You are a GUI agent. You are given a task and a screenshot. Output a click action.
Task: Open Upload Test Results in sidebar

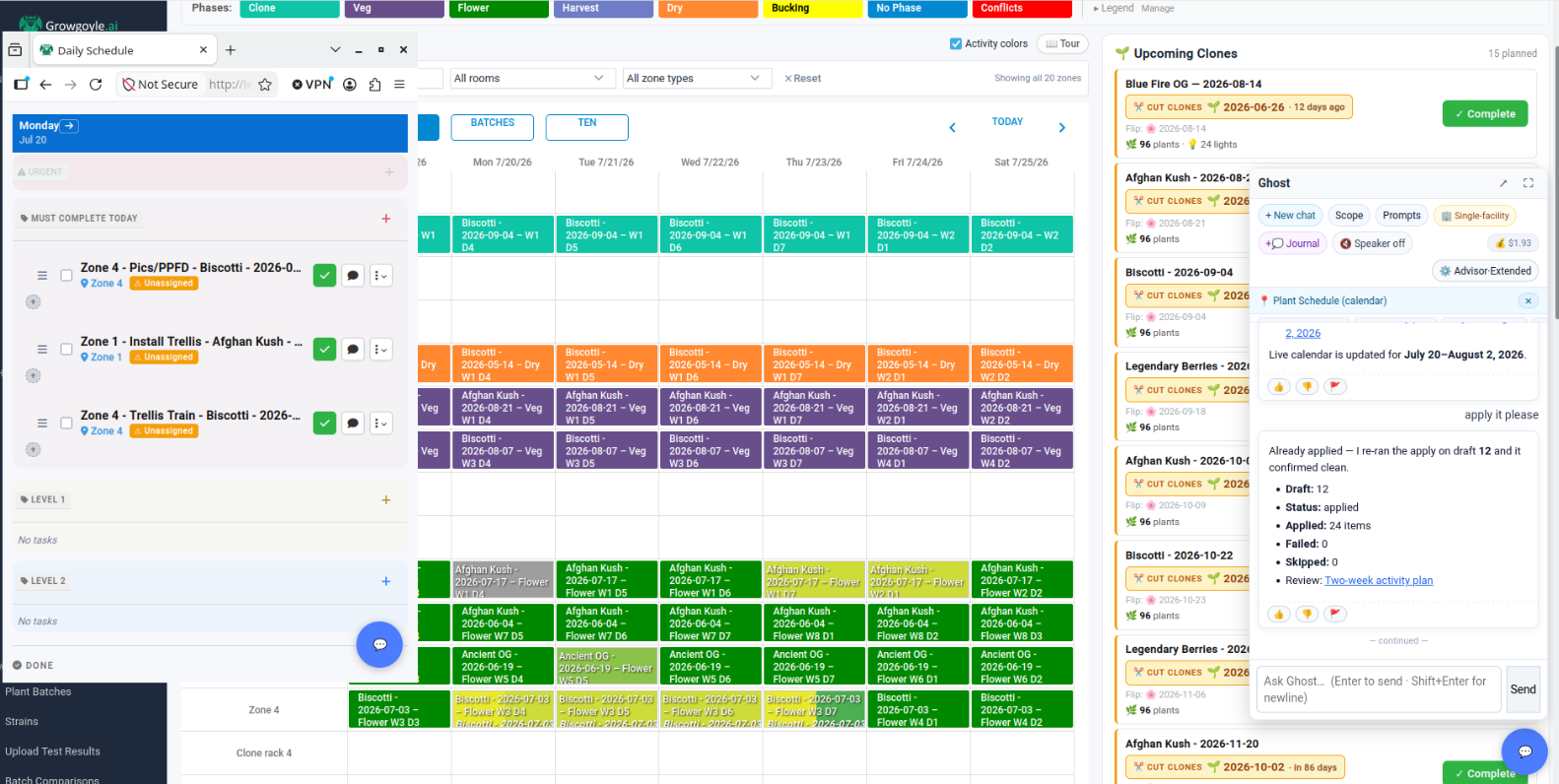point(52,751)
